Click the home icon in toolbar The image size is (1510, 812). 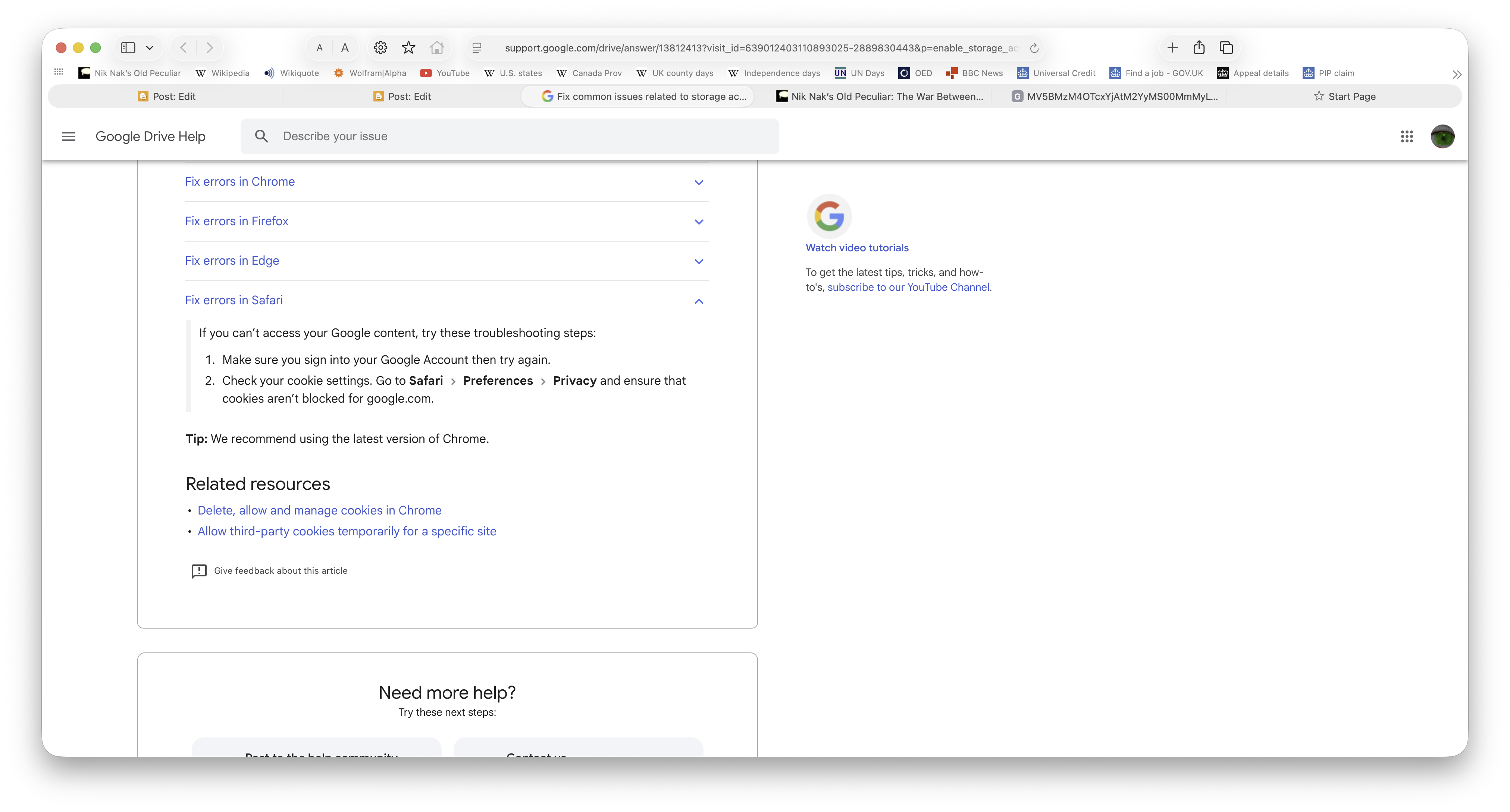(437, 47)
